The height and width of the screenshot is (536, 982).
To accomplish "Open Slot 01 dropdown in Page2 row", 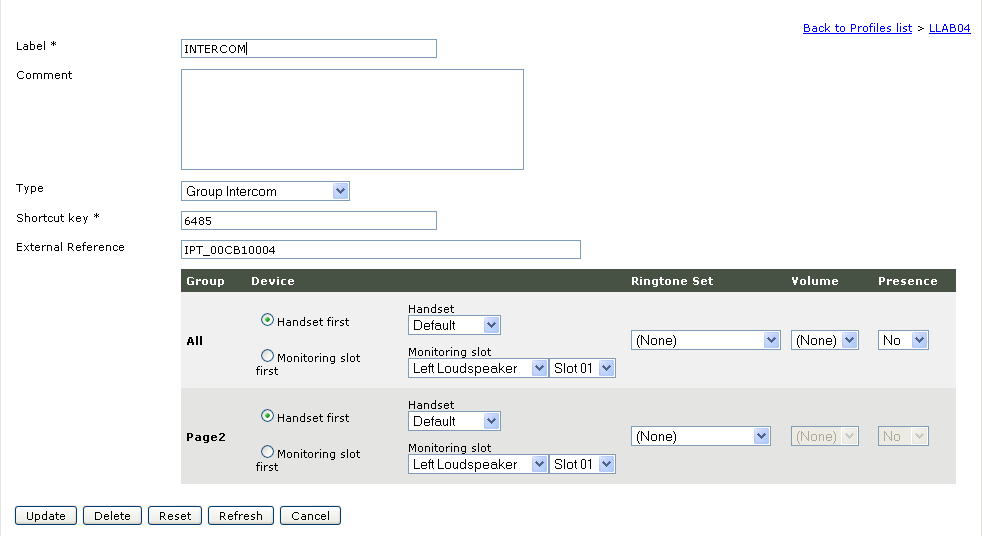I will tap(582, 464).
